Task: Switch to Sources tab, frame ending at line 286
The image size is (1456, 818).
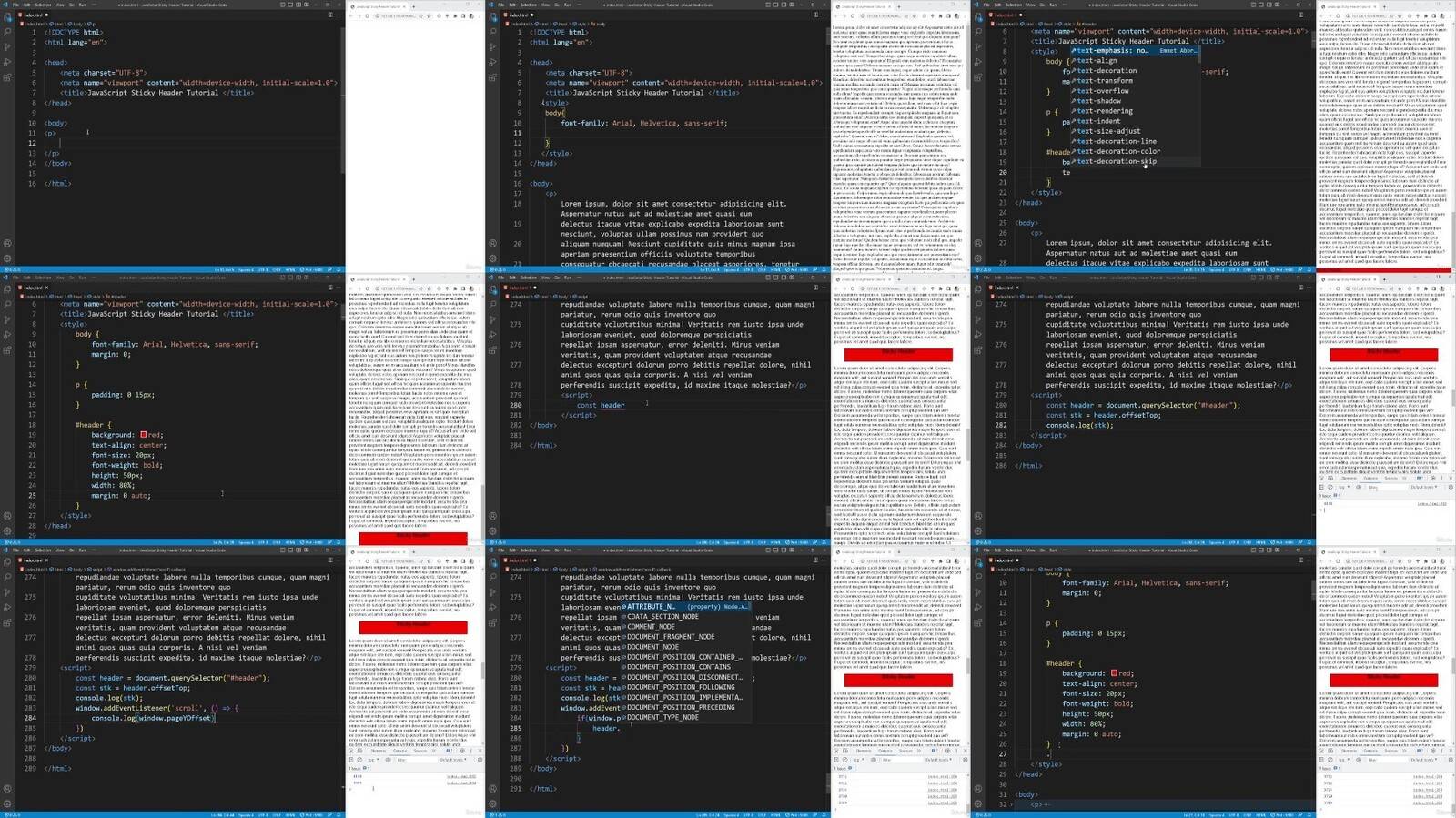Action: pos(1390,478)
